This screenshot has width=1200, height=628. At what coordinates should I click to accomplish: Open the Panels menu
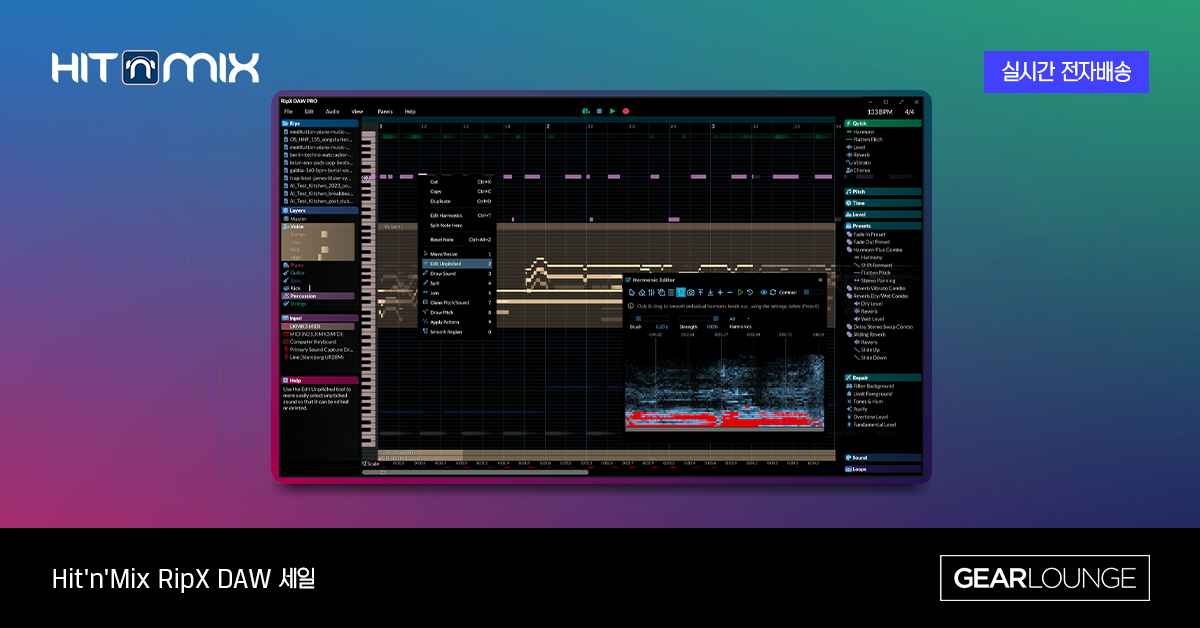(x=385, y=111)
